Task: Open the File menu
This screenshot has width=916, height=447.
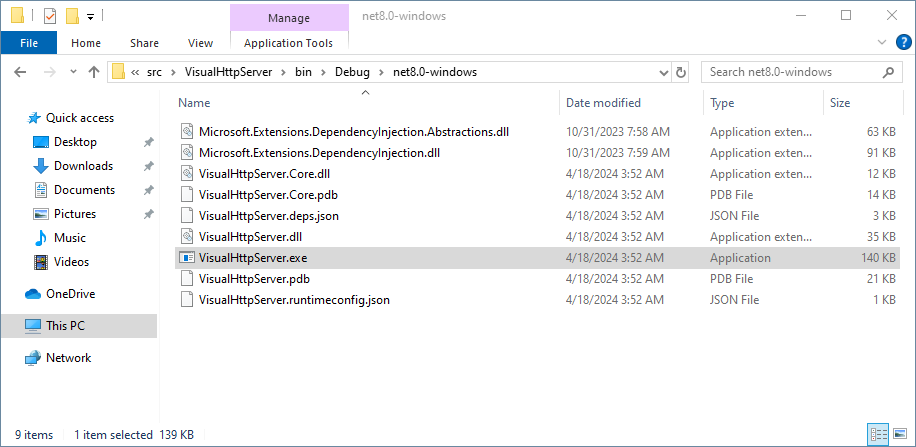Action: click(x=29, y=43)
